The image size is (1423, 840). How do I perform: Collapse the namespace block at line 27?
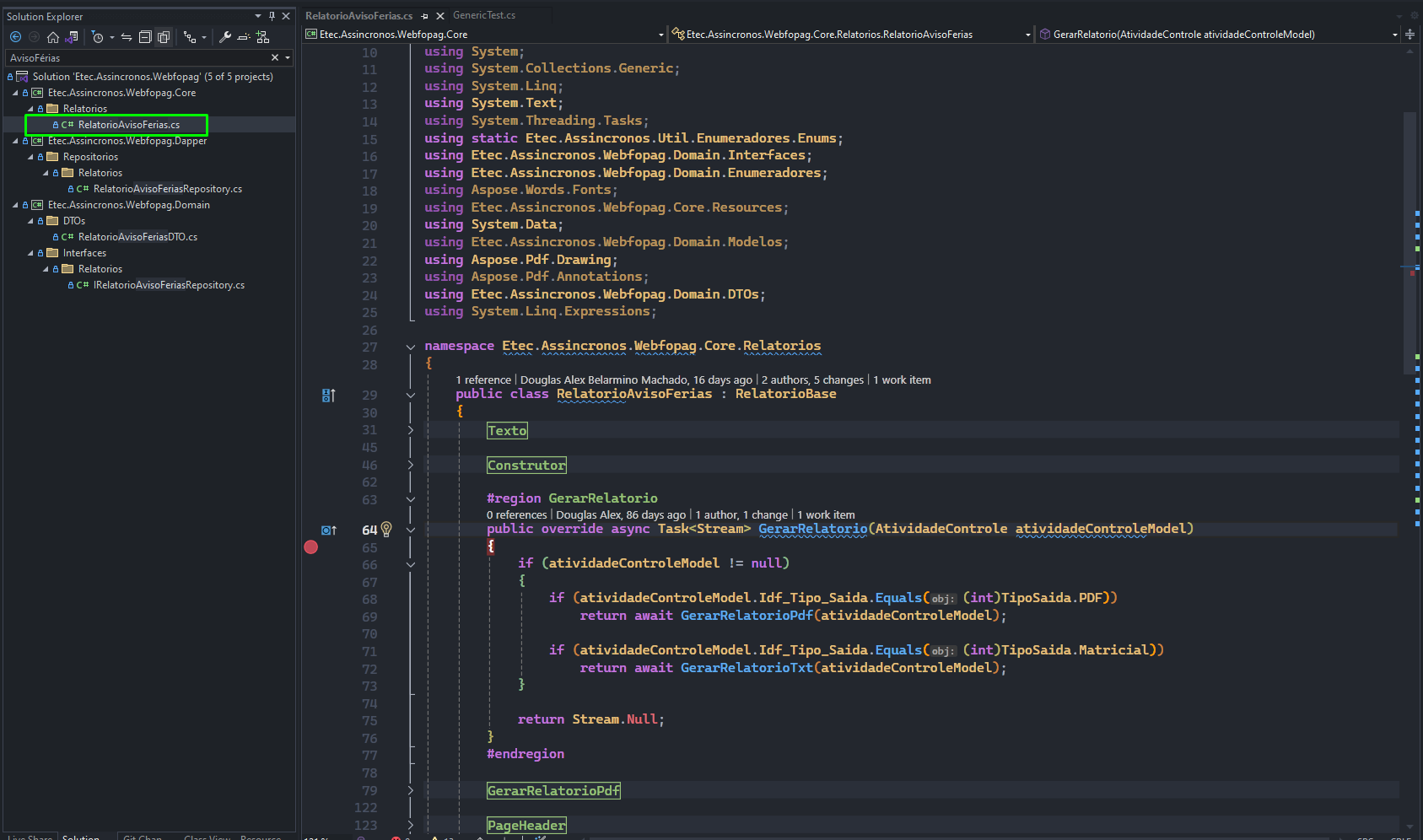(411, 347)
